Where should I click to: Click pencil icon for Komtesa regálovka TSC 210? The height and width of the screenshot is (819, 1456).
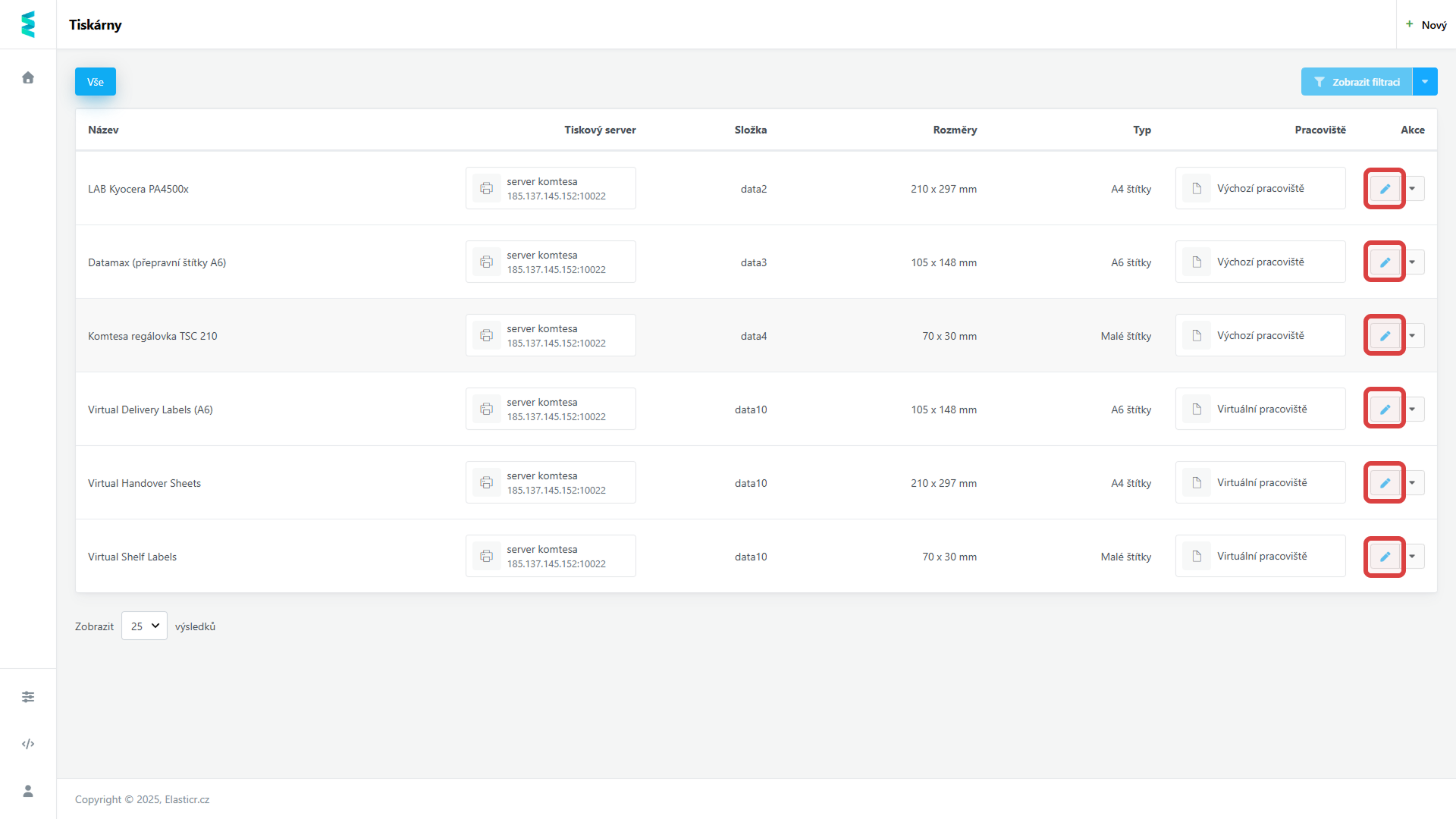point(1385,336)
